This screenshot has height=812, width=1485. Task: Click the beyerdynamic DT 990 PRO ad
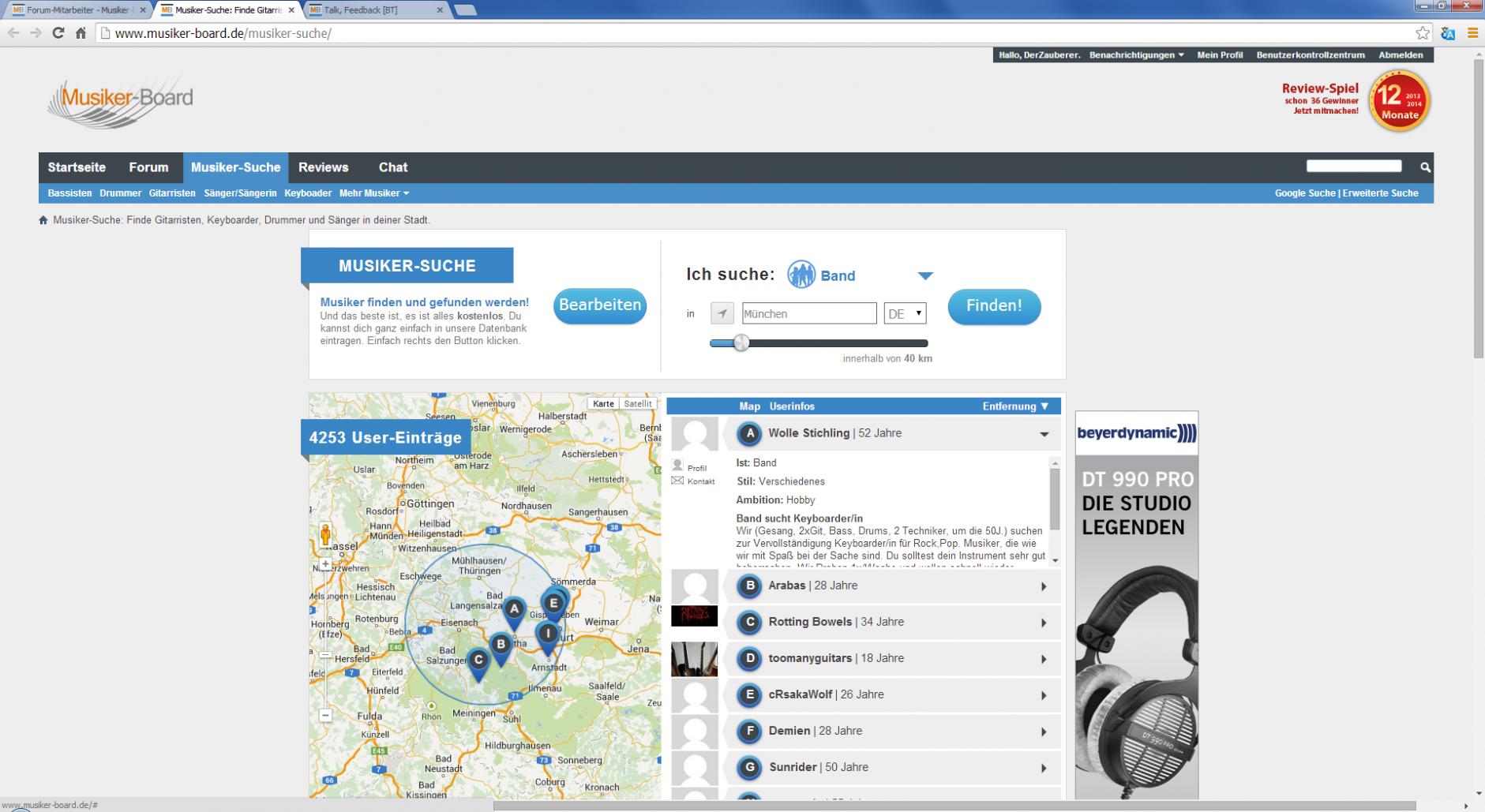pyautogui.click(x=1136, y=605)
